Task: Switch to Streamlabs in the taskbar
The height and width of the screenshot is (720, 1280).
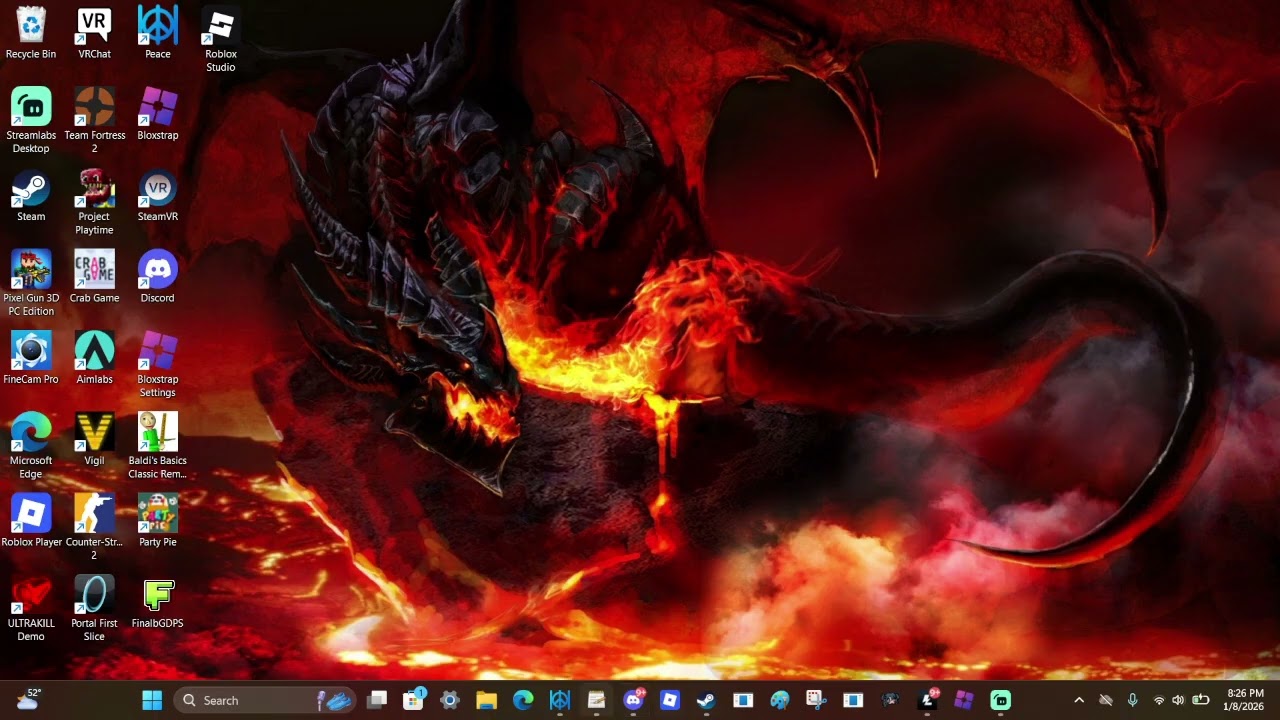Action: 1000,700
